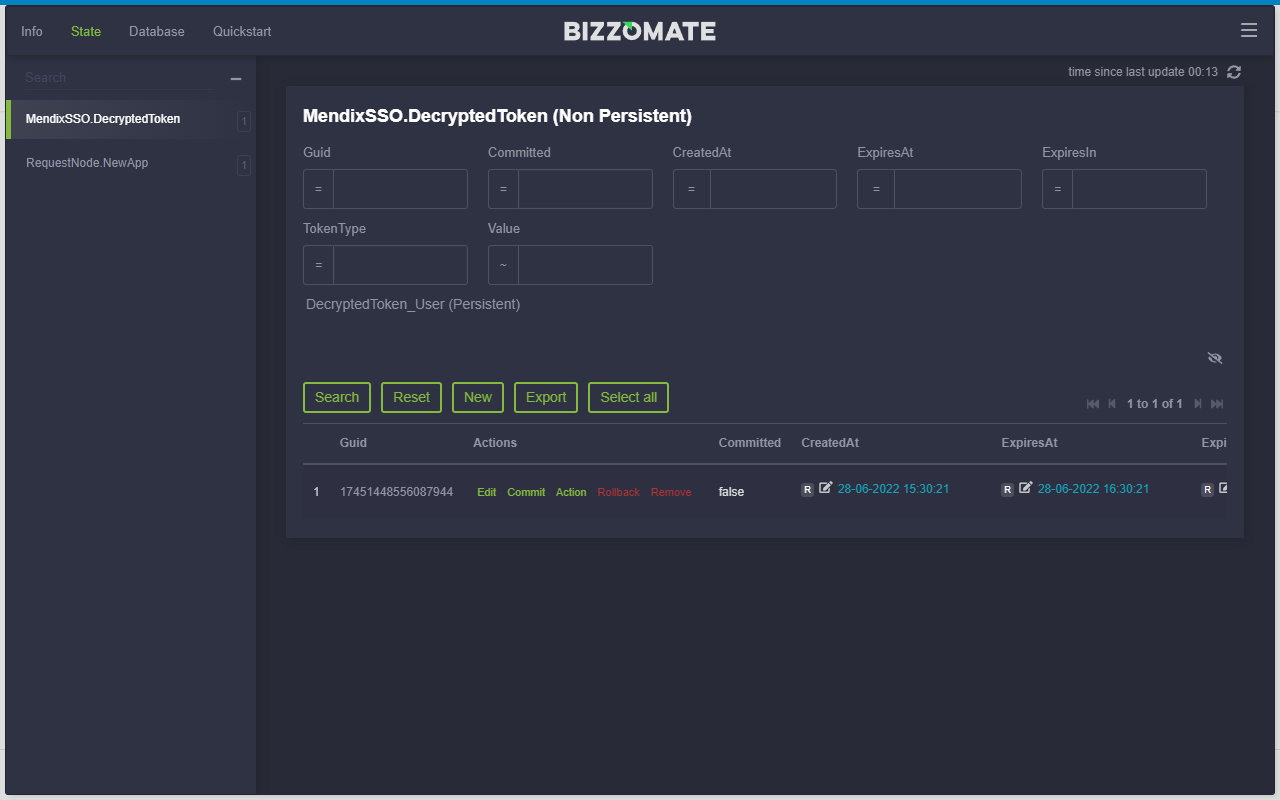Click the R badge in ExpiresAt cell

pos(1008,490)
